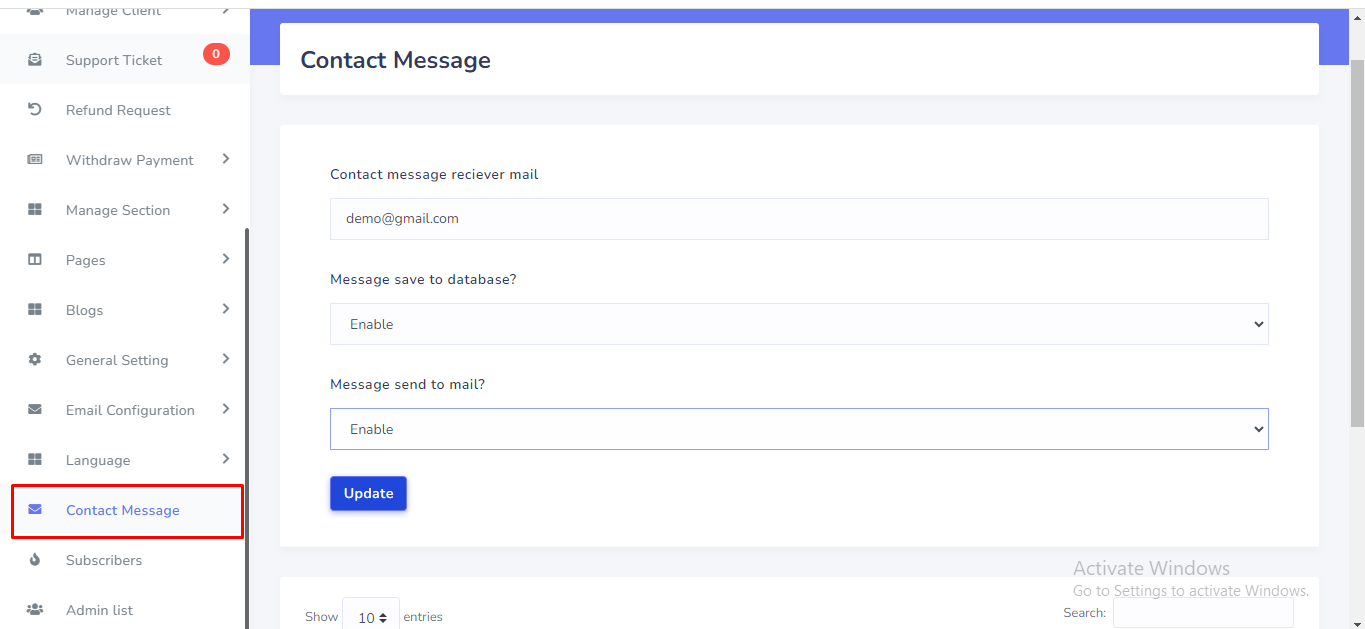Expand the Blogs submenu chevron
1365x629 pixels.
pos(226,309)
